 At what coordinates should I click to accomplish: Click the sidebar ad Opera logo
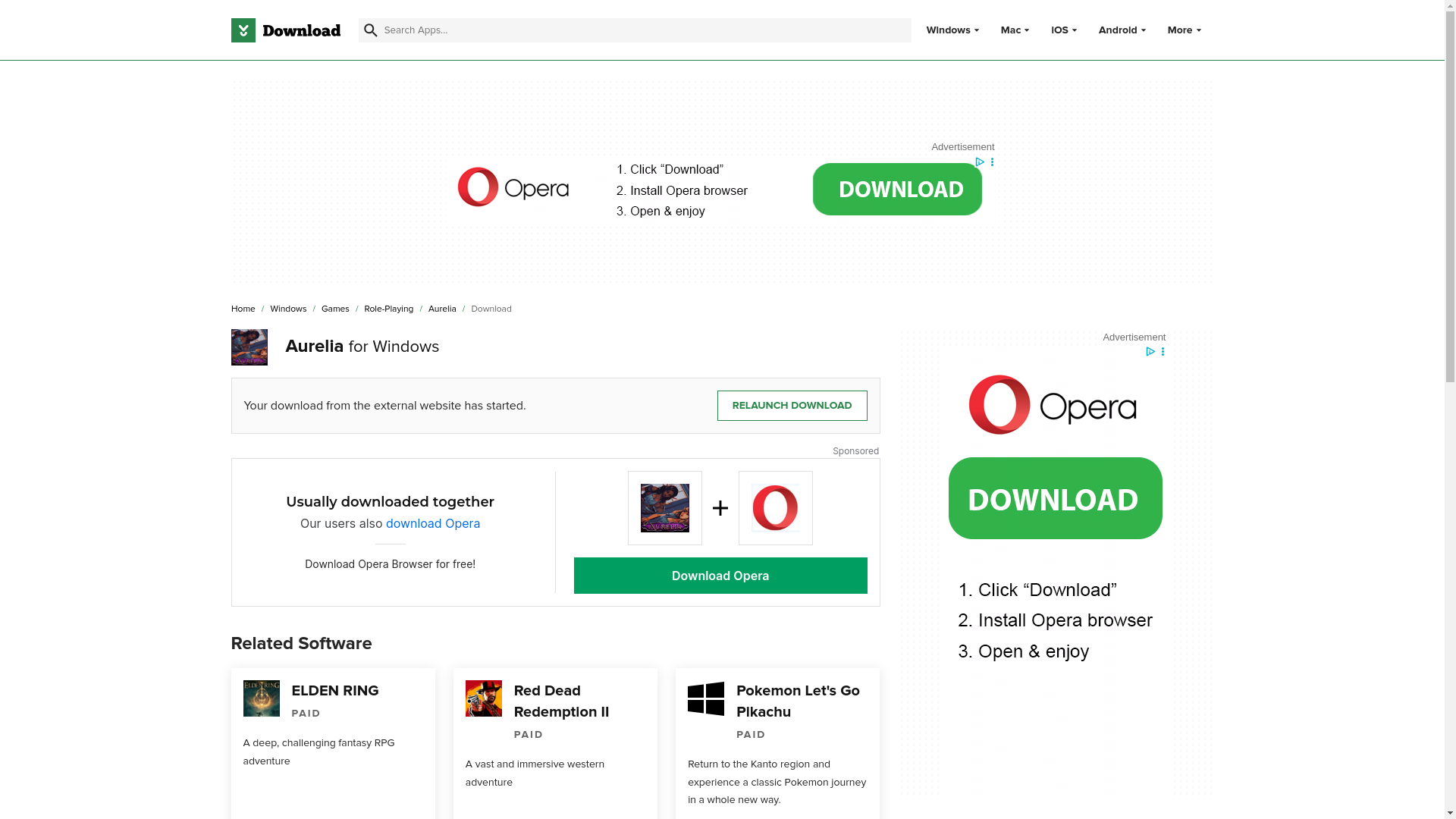tap(1053, 405)
